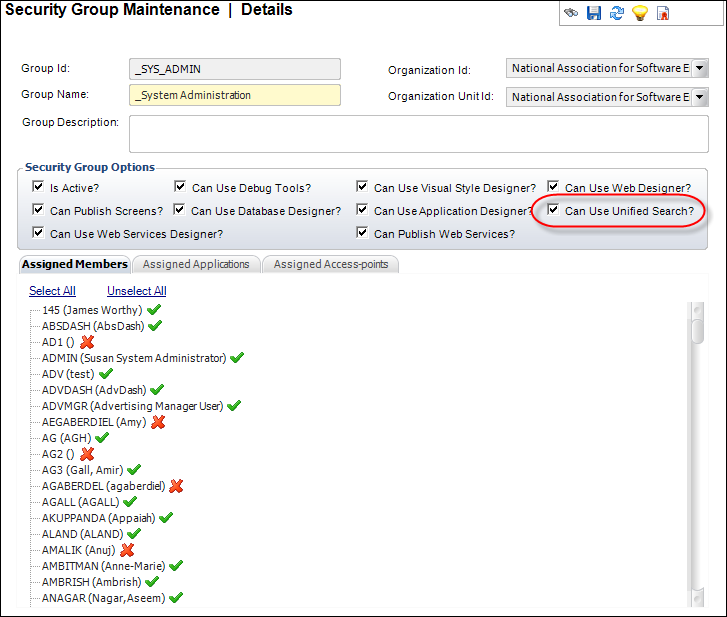Click green check next to AMBRISH (Ambrish)
Viewport: 727px width, 617px height.
tap(152, 581)
